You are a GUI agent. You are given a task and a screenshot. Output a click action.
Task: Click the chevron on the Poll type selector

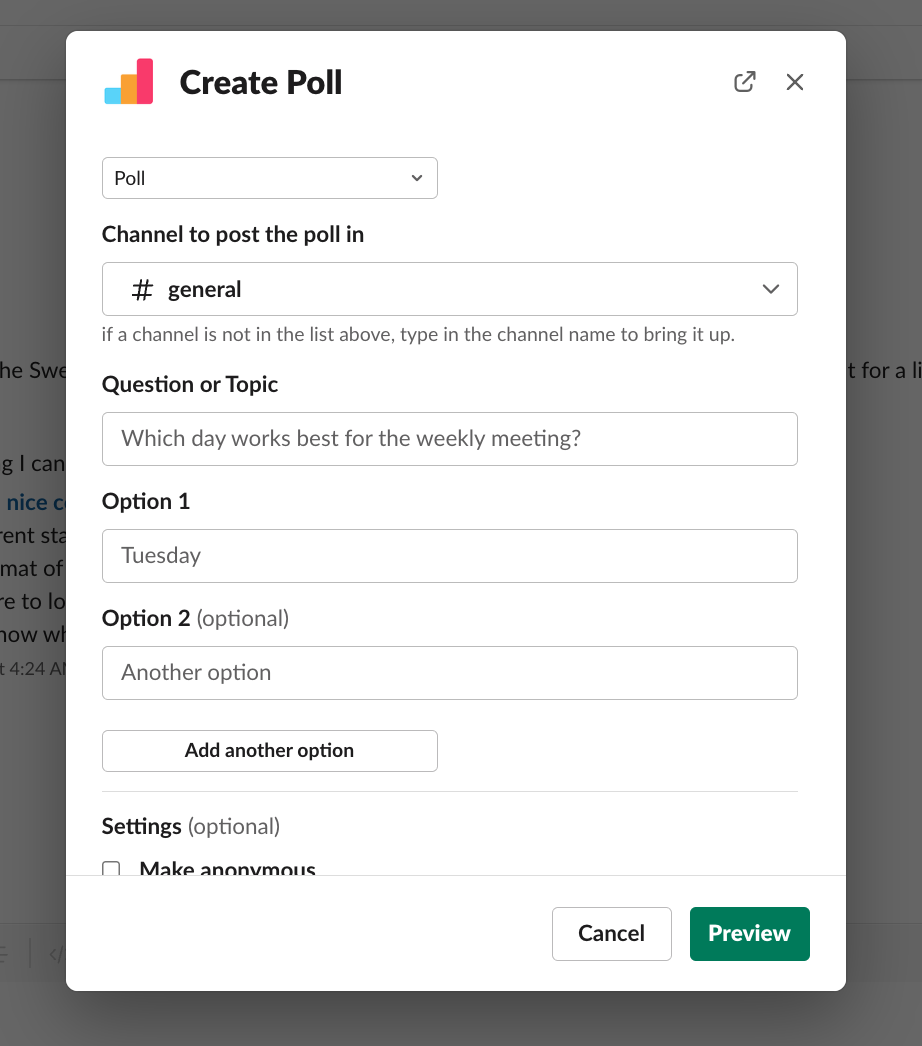(417, 178)
